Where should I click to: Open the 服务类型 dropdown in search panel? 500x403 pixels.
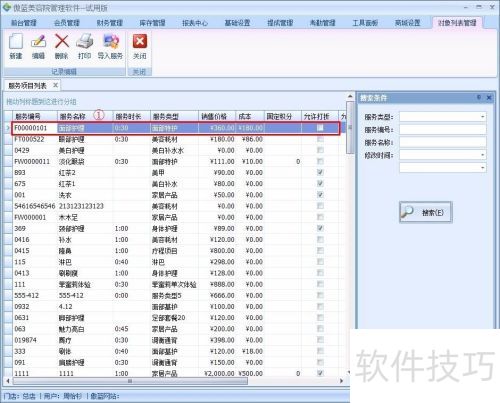click(x=482, y=117)
